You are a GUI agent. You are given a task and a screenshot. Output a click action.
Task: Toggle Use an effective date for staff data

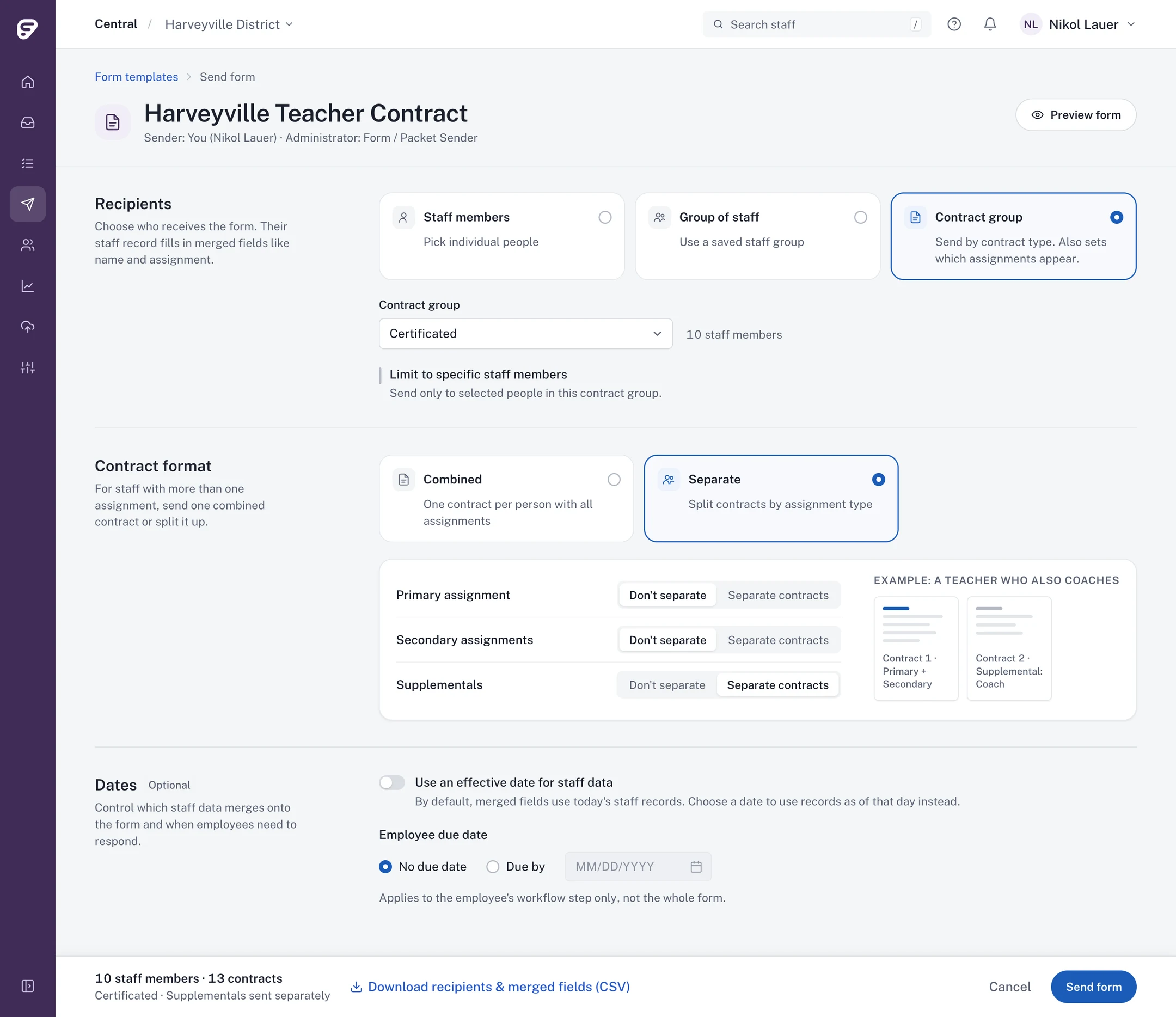pyautogui.click(x=391, y=782)
